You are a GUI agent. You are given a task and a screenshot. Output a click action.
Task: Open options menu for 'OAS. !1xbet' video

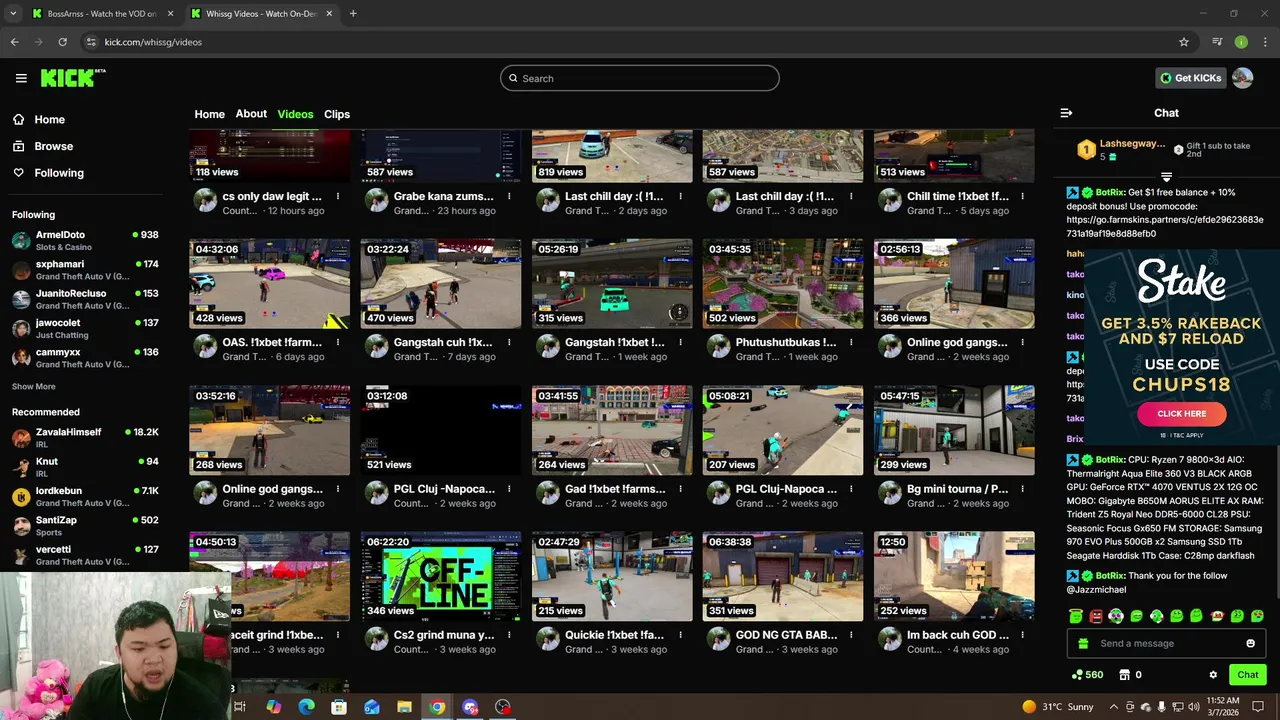click(x=338, y=343)
